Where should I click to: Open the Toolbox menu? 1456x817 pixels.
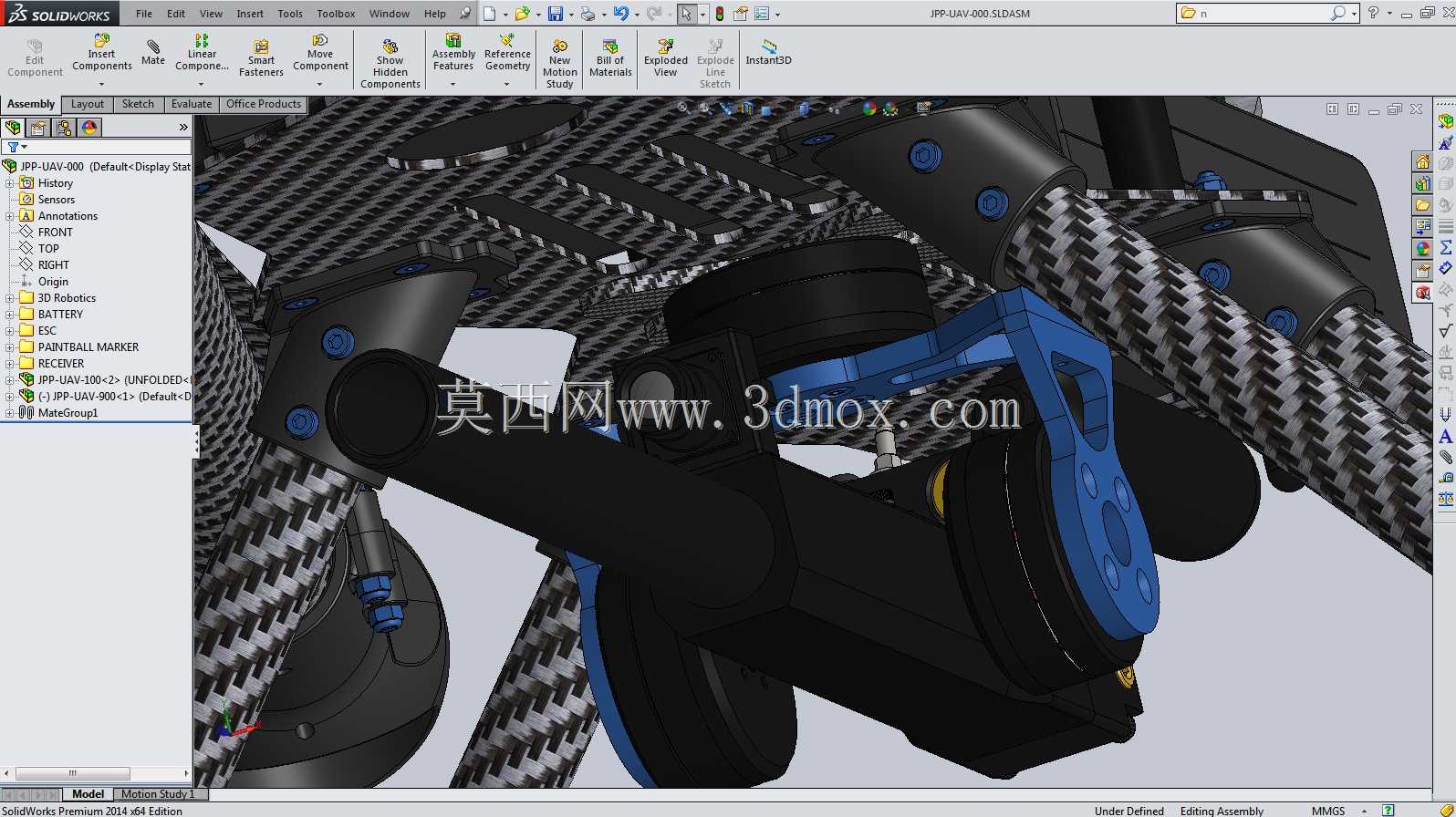(x=336, y=14)
